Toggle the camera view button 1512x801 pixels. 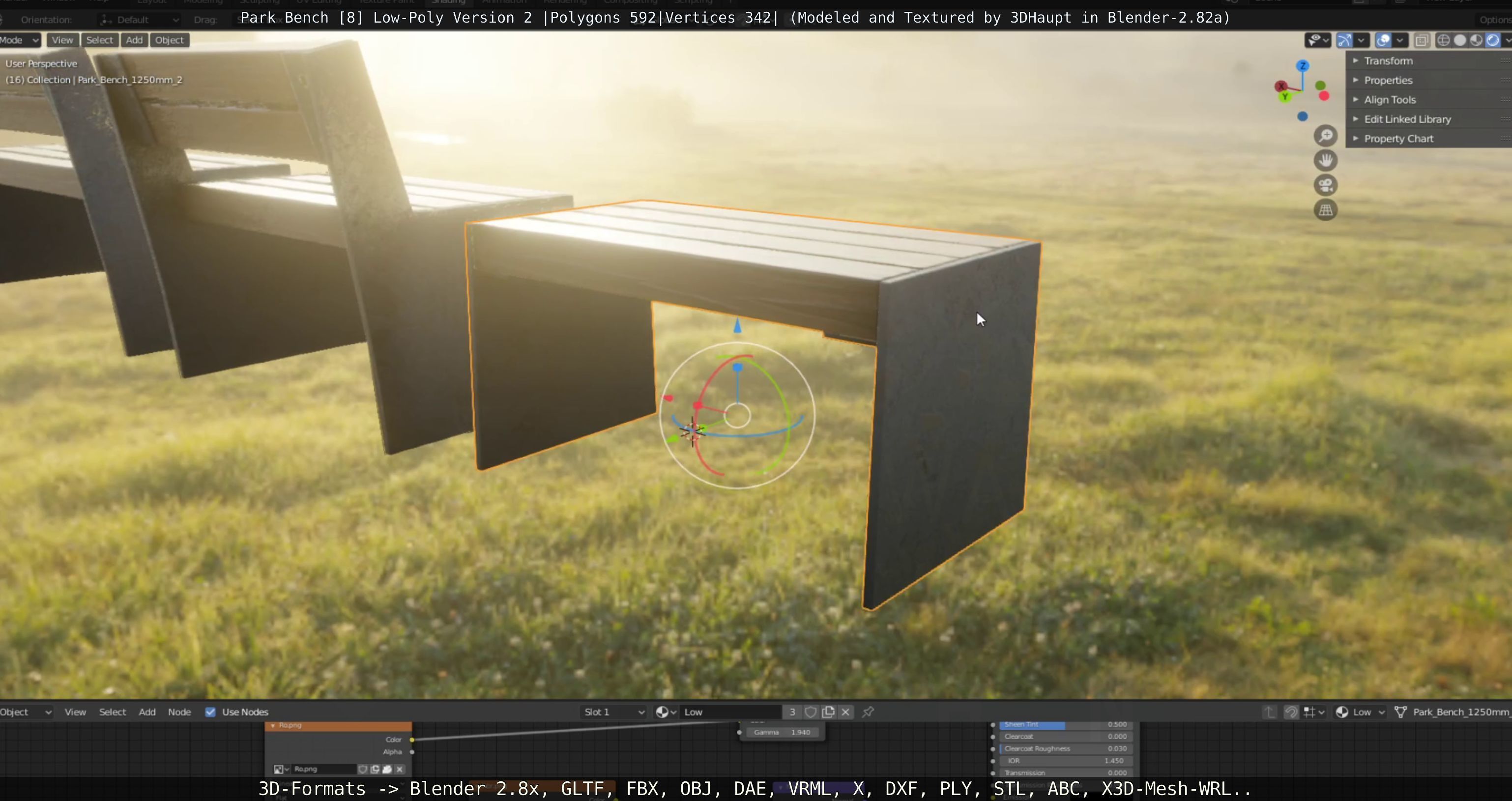[1325, 185]
